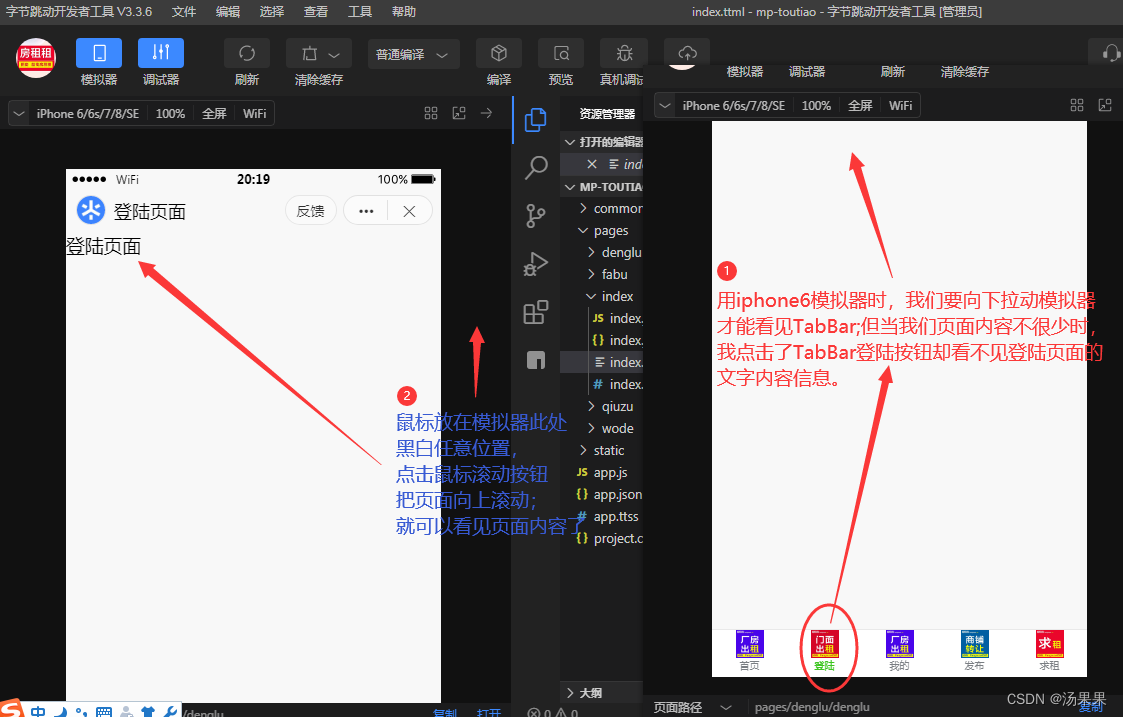Viewport: 1123px width, 717px height.
Task: Open the Run and Debug icon
Action: 535,264
